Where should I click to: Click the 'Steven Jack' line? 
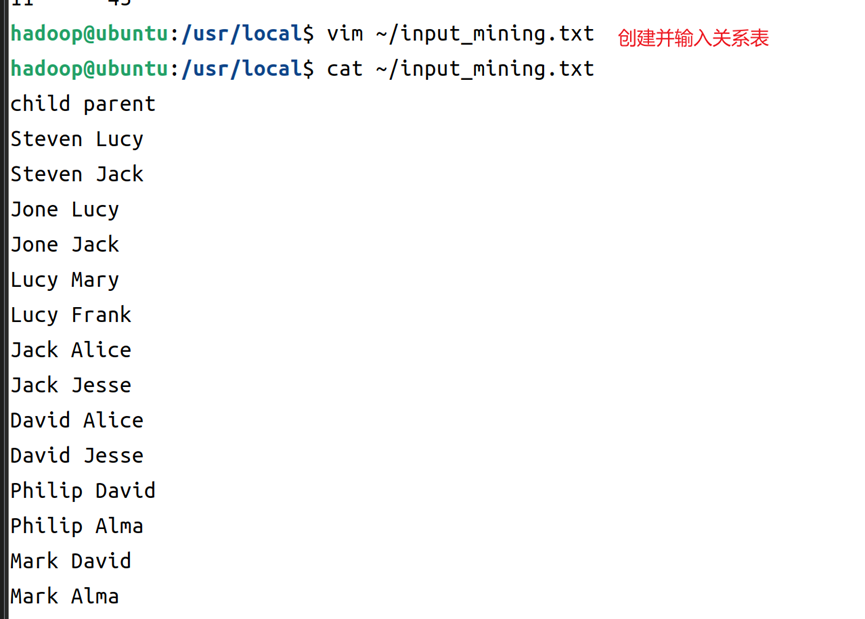(77, 174)
